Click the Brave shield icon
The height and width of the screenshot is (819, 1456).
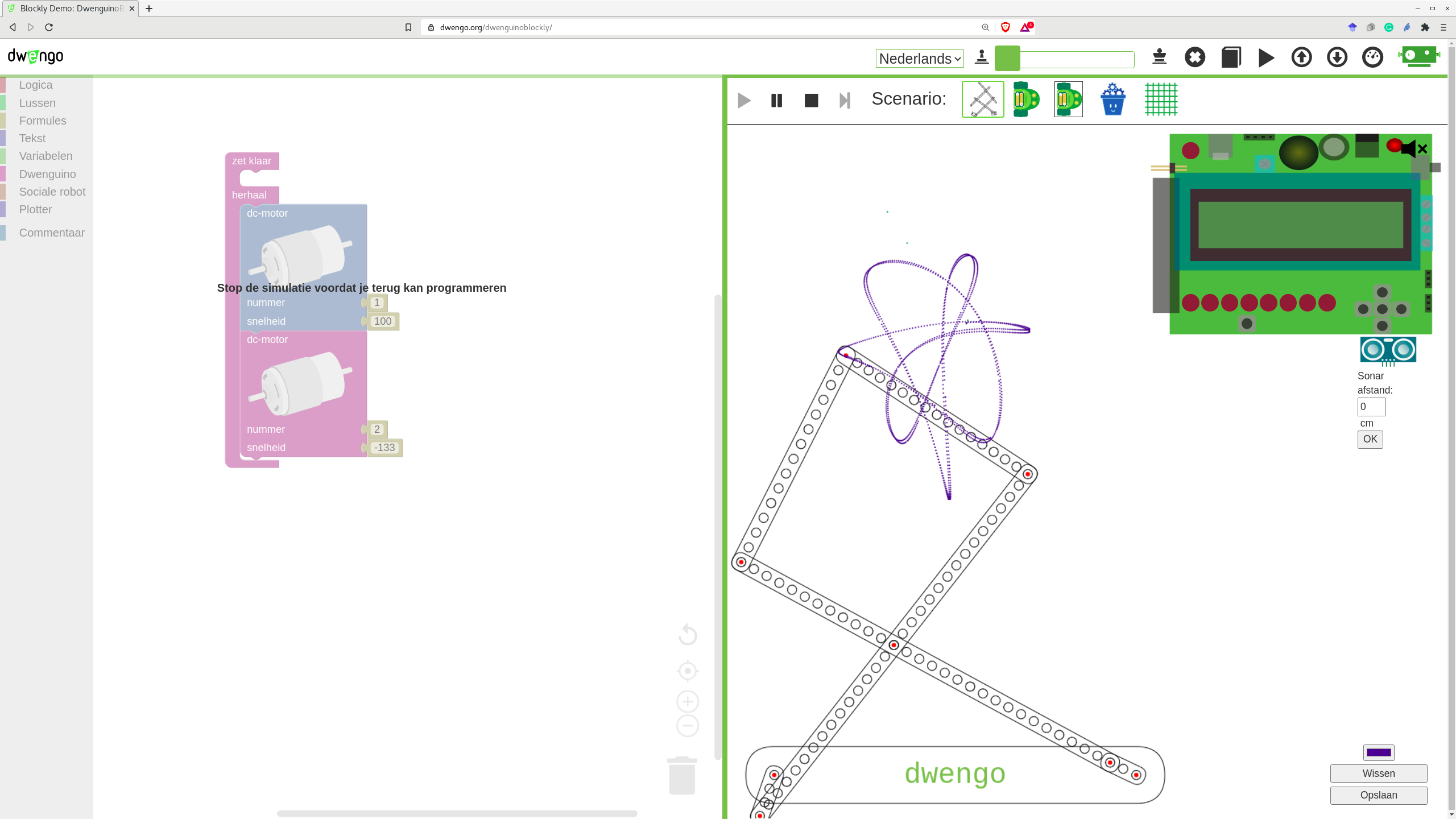[x=1006, y=27]
